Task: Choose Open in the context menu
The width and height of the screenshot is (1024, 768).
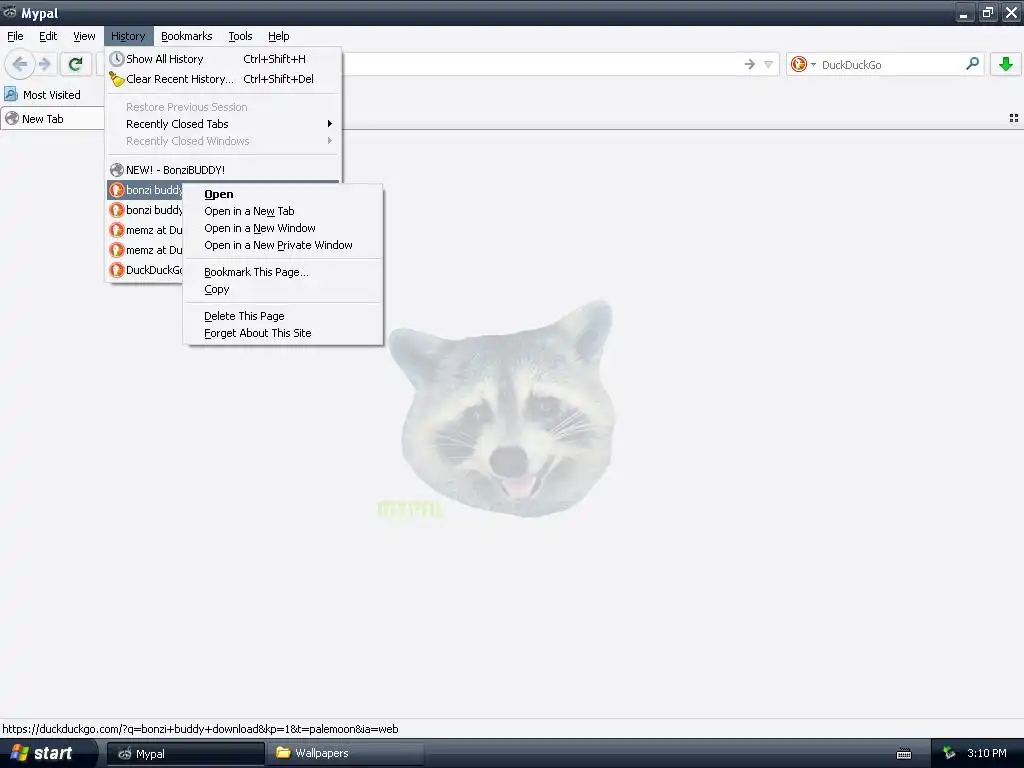Action: point(283,194)
